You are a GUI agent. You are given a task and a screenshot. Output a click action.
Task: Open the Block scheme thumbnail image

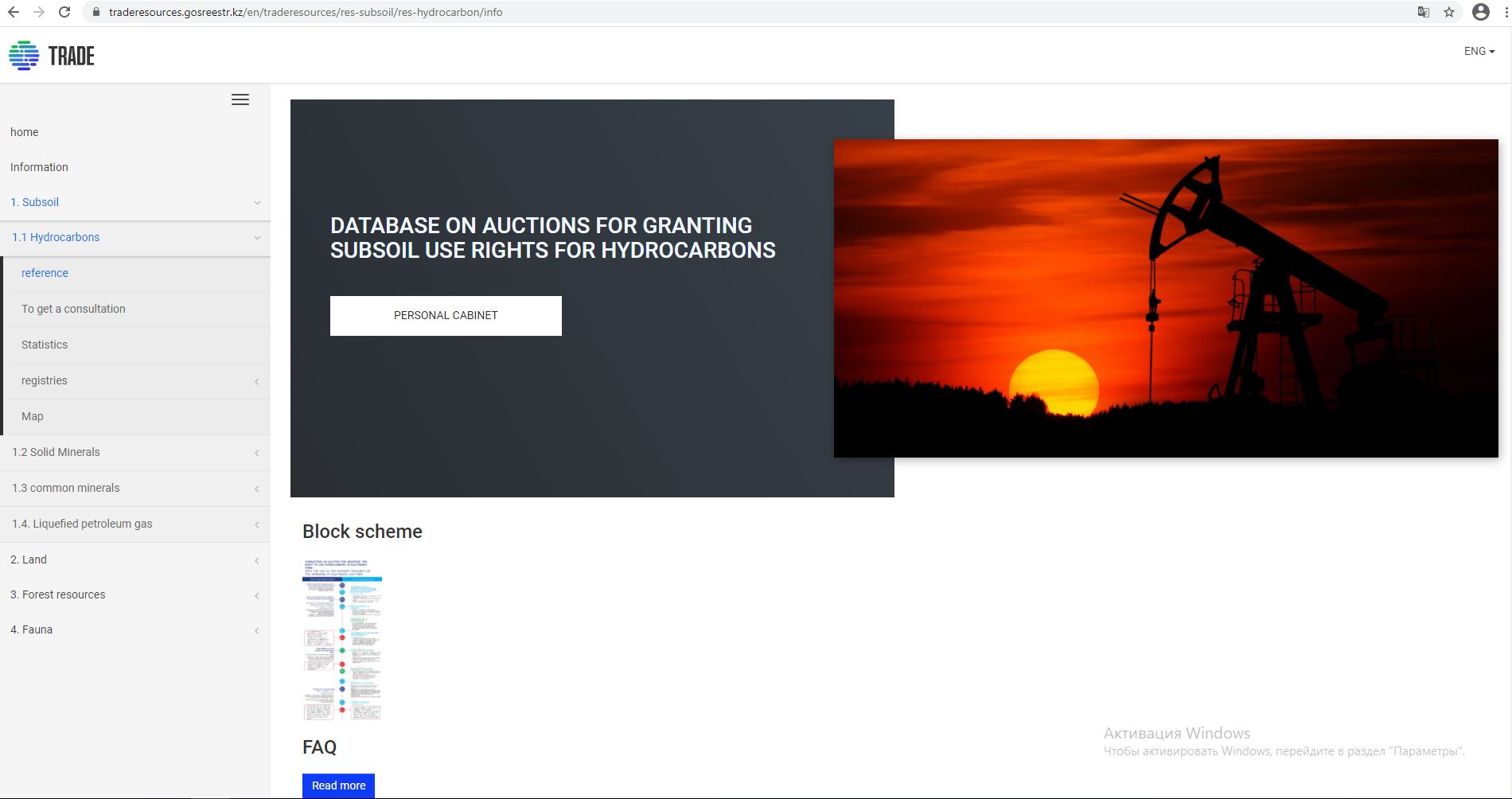(x=342, y=640)
